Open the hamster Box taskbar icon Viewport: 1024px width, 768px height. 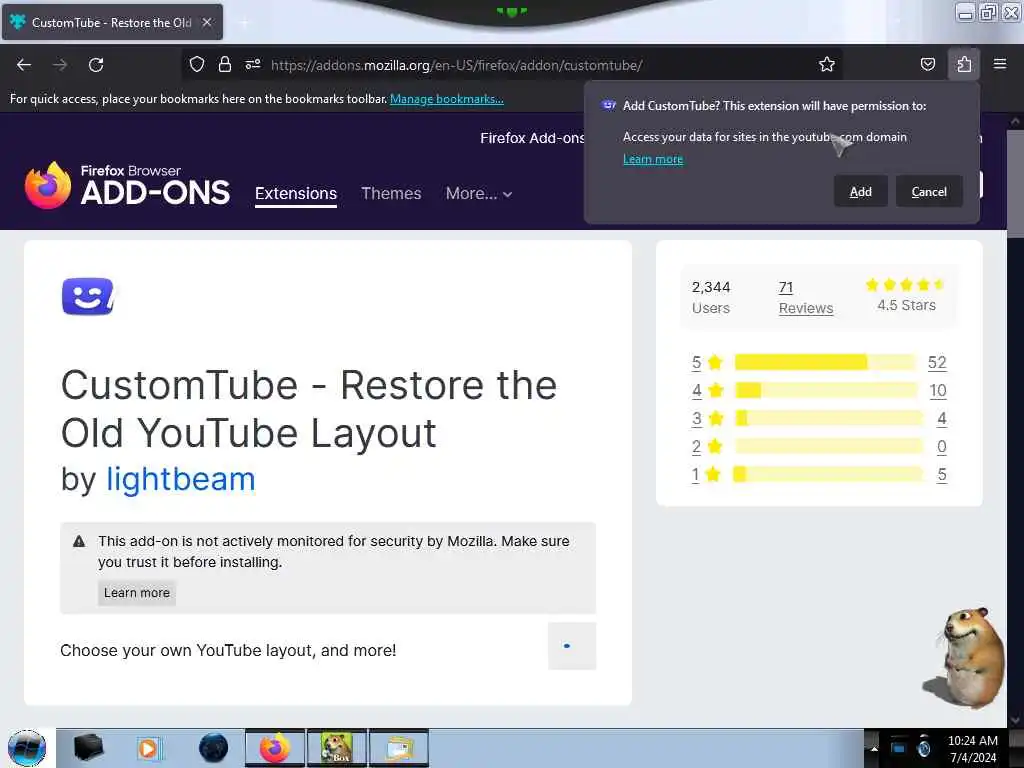[x=337, y=748]
